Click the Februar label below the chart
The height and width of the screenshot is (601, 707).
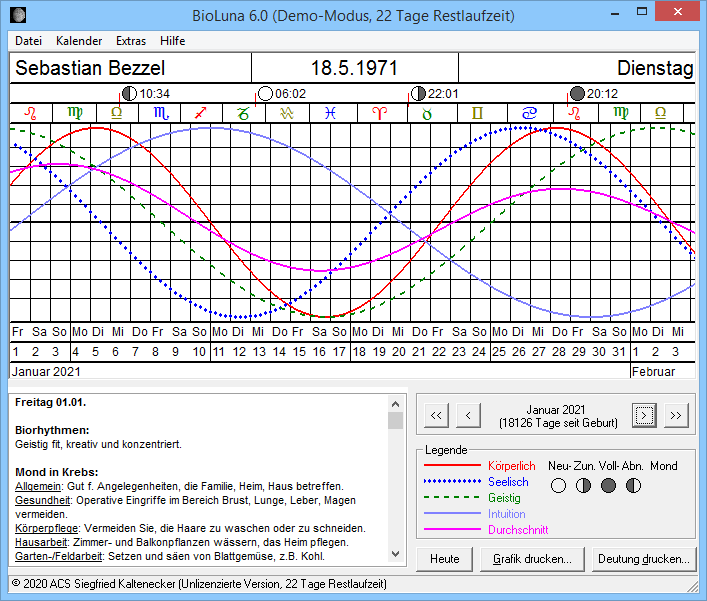tap(653, 372)
